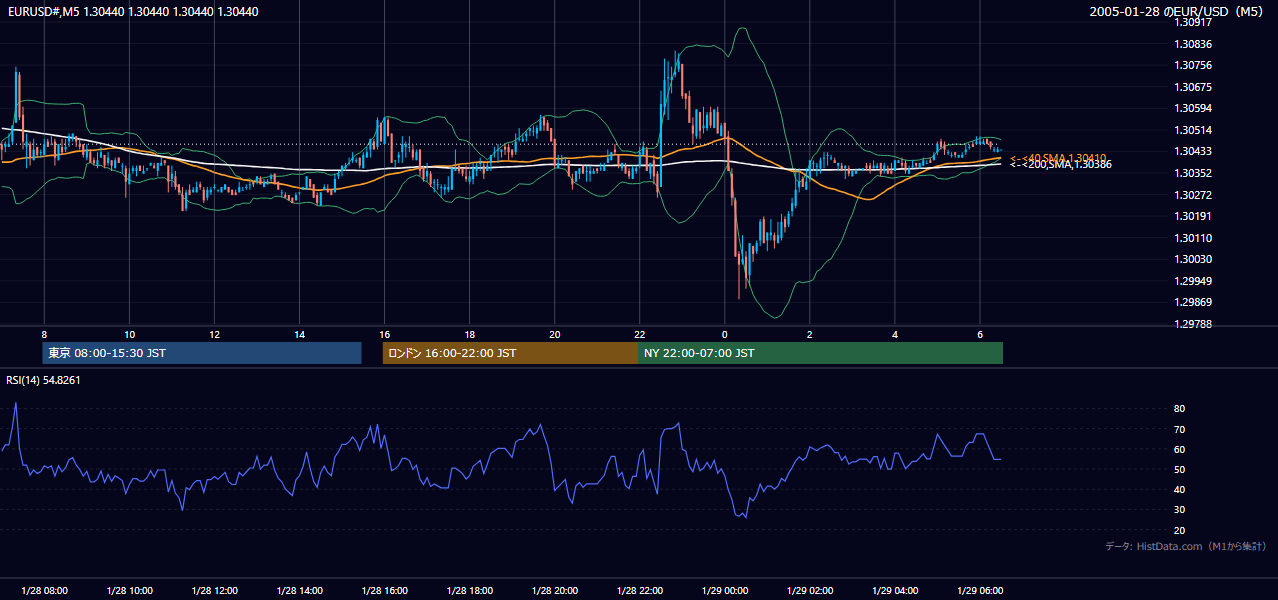Click the 1/29 02:00 timestamp label
Screen dimensions: 1278x600
[x=810, y=590]
